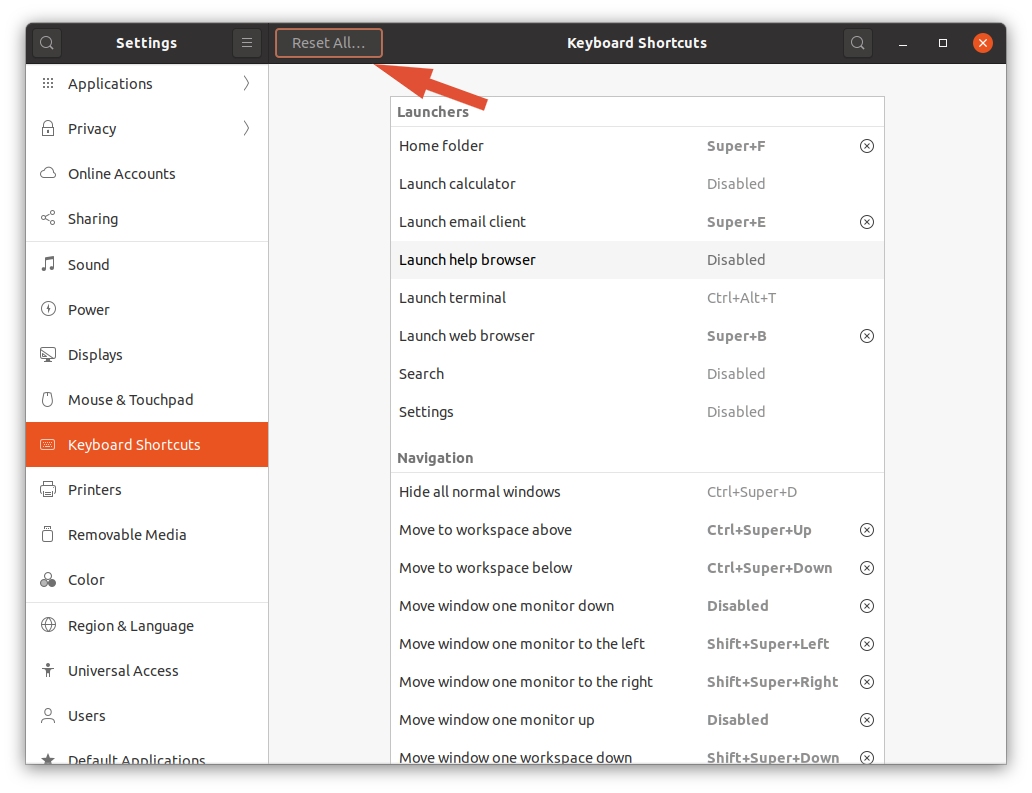
Task: Expand the Privacy chevron
Action: [x=246, y=128]
